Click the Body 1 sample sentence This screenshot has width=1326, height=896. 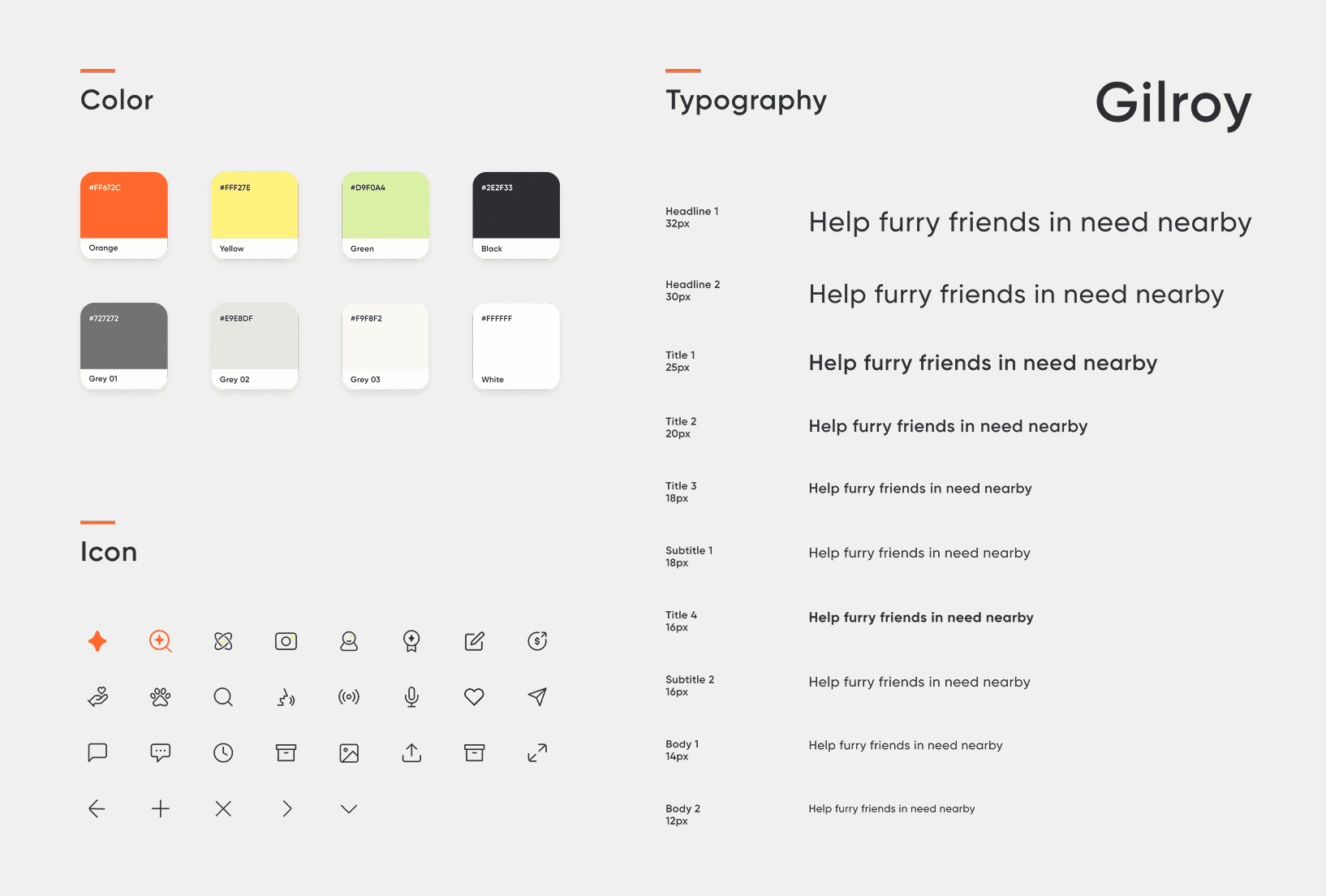coord(906,746)
